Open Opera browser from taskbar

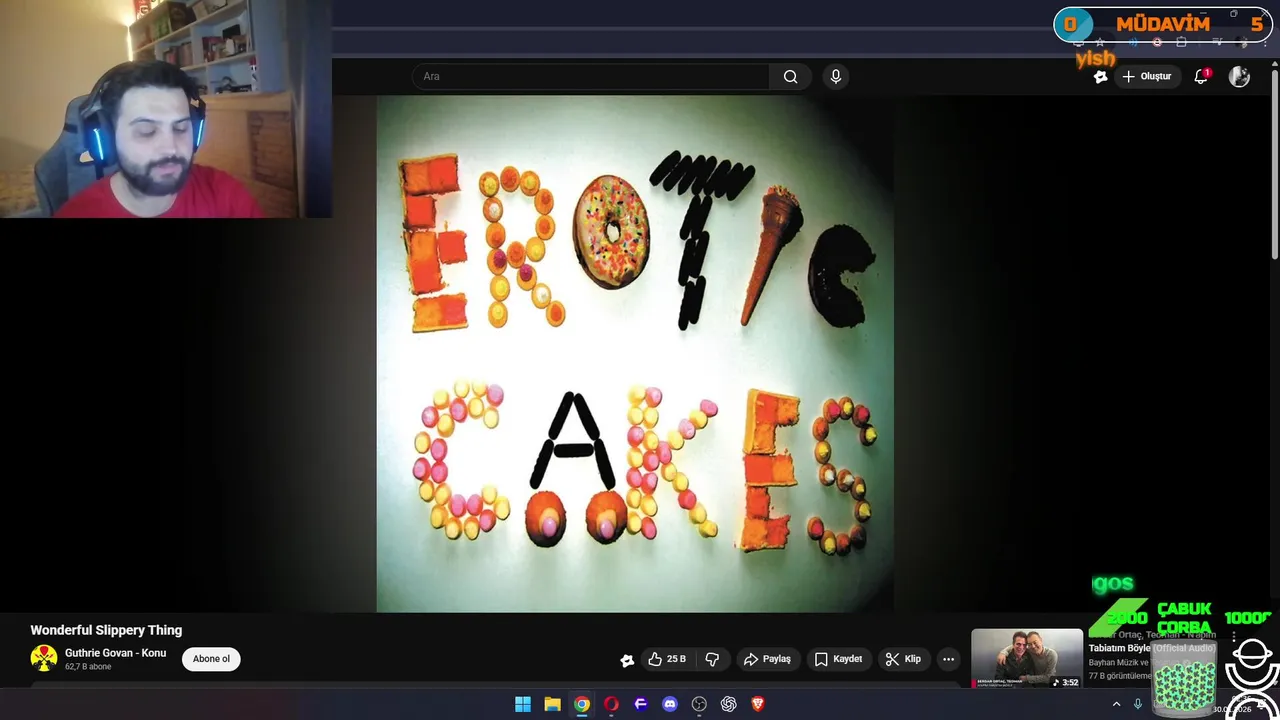pyautogui.click(x=611, y=704)
